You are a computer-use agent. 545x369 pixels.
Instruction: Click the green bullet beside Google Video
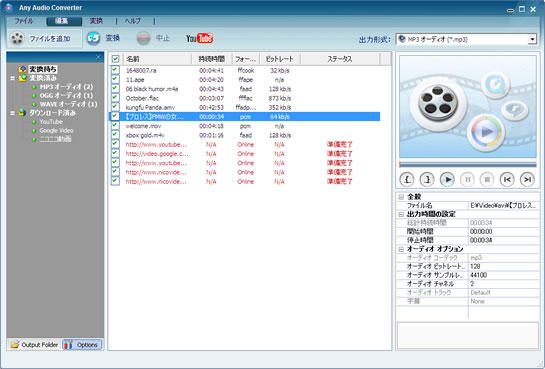point(34,131)
